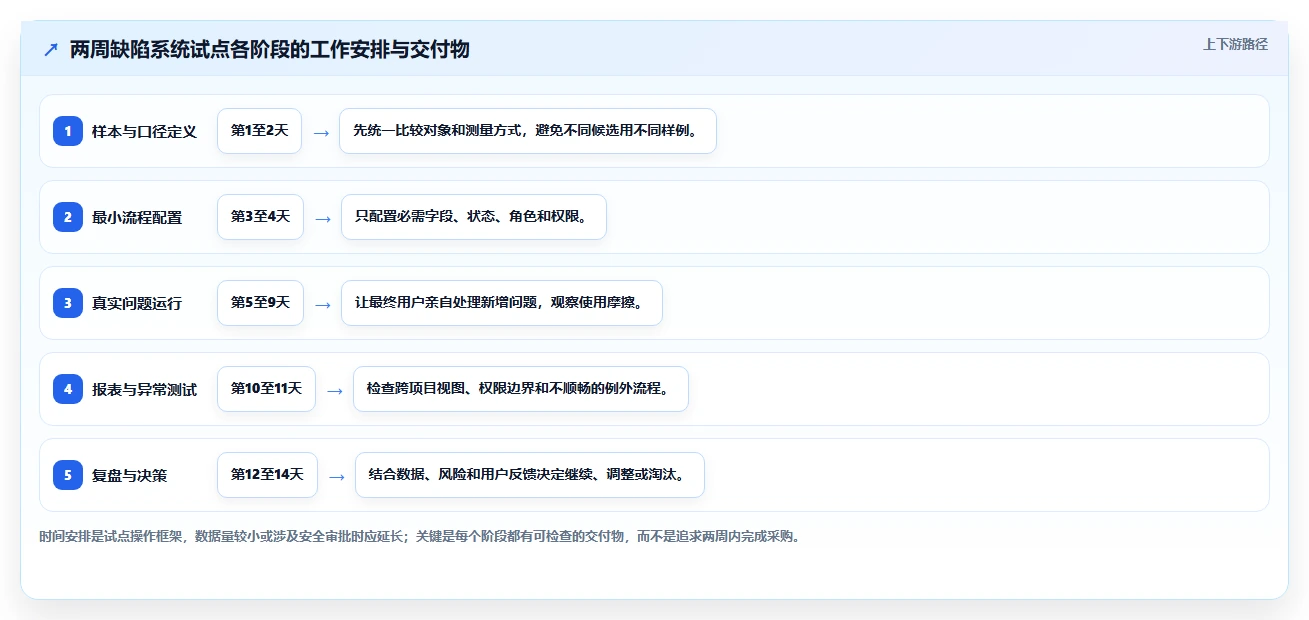The image size is (1309, 620).
Task: Click the 最小流程配置 stage name
Action: click(137, 217)
